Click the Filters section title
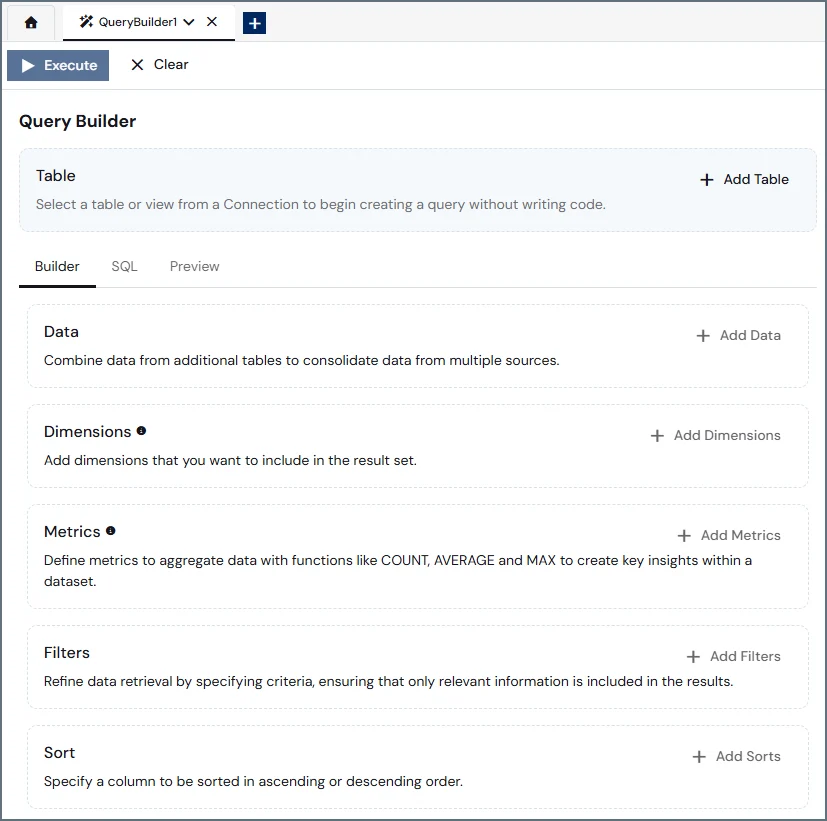 pos(67,653)
